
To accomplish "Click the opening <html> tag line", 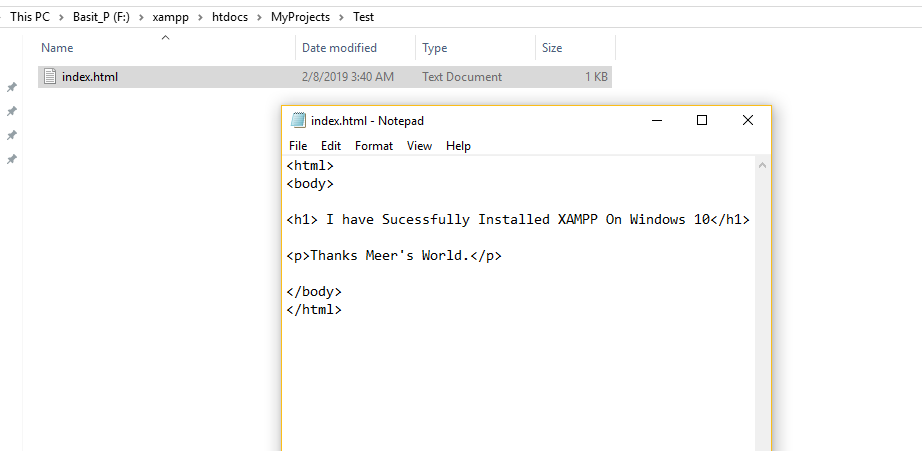I will click(310, 166).
